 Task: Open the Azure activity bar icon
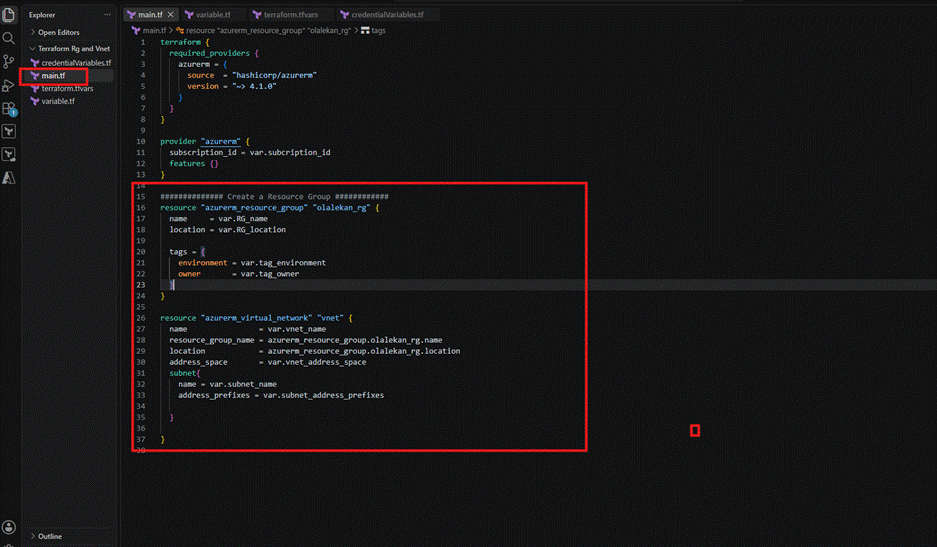[8, 178]
